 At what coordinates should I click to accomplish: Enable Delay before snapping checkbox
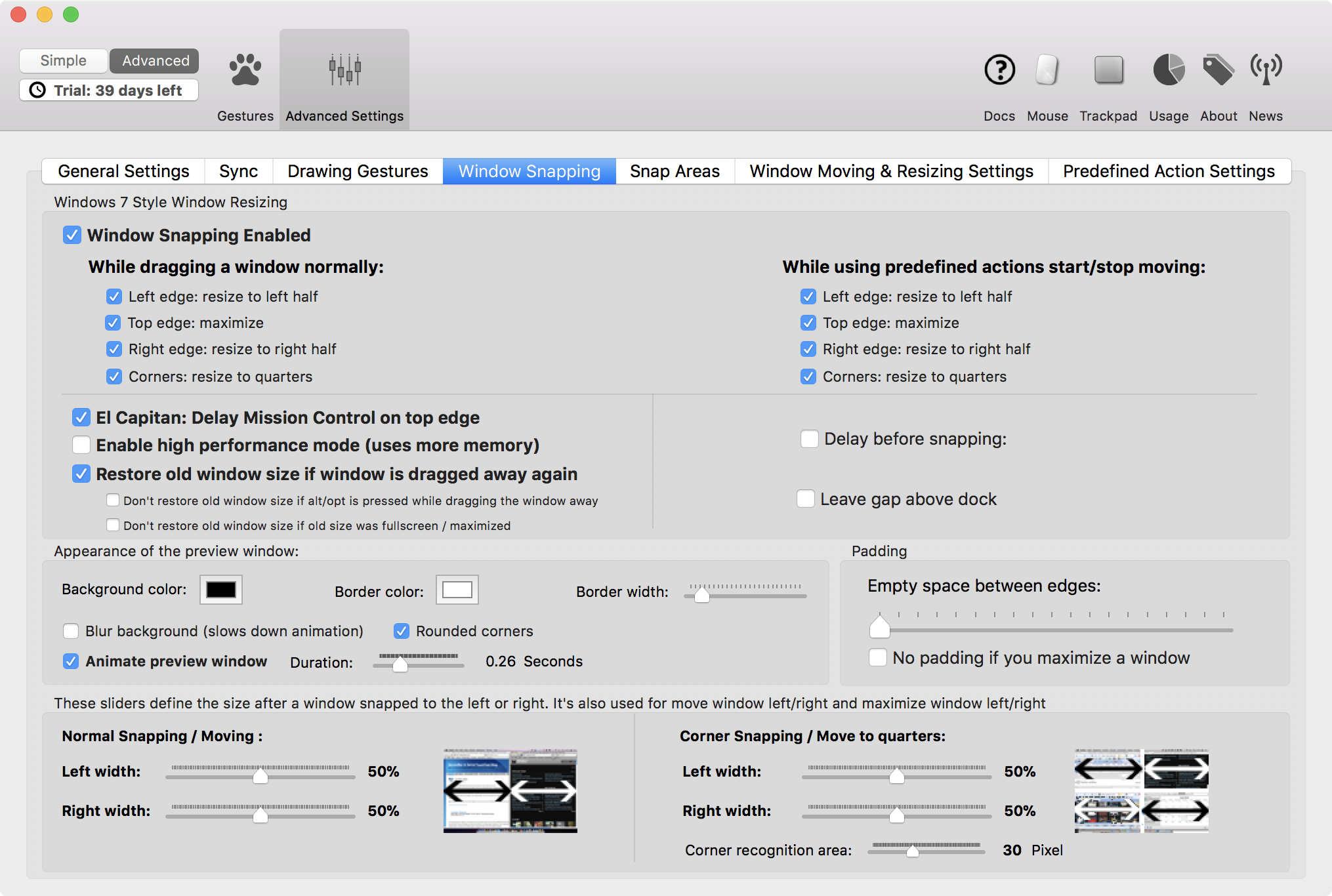tap(810, 439)
